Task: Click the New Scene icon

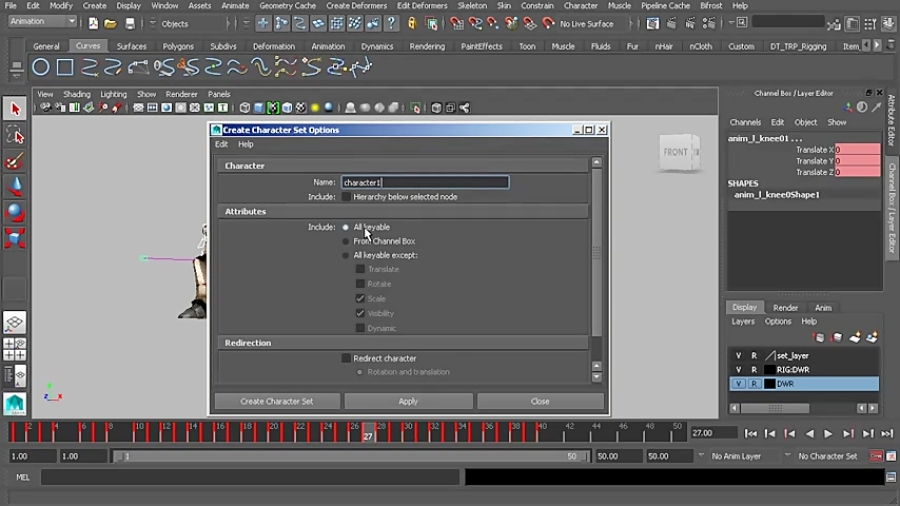Action: 93,24
